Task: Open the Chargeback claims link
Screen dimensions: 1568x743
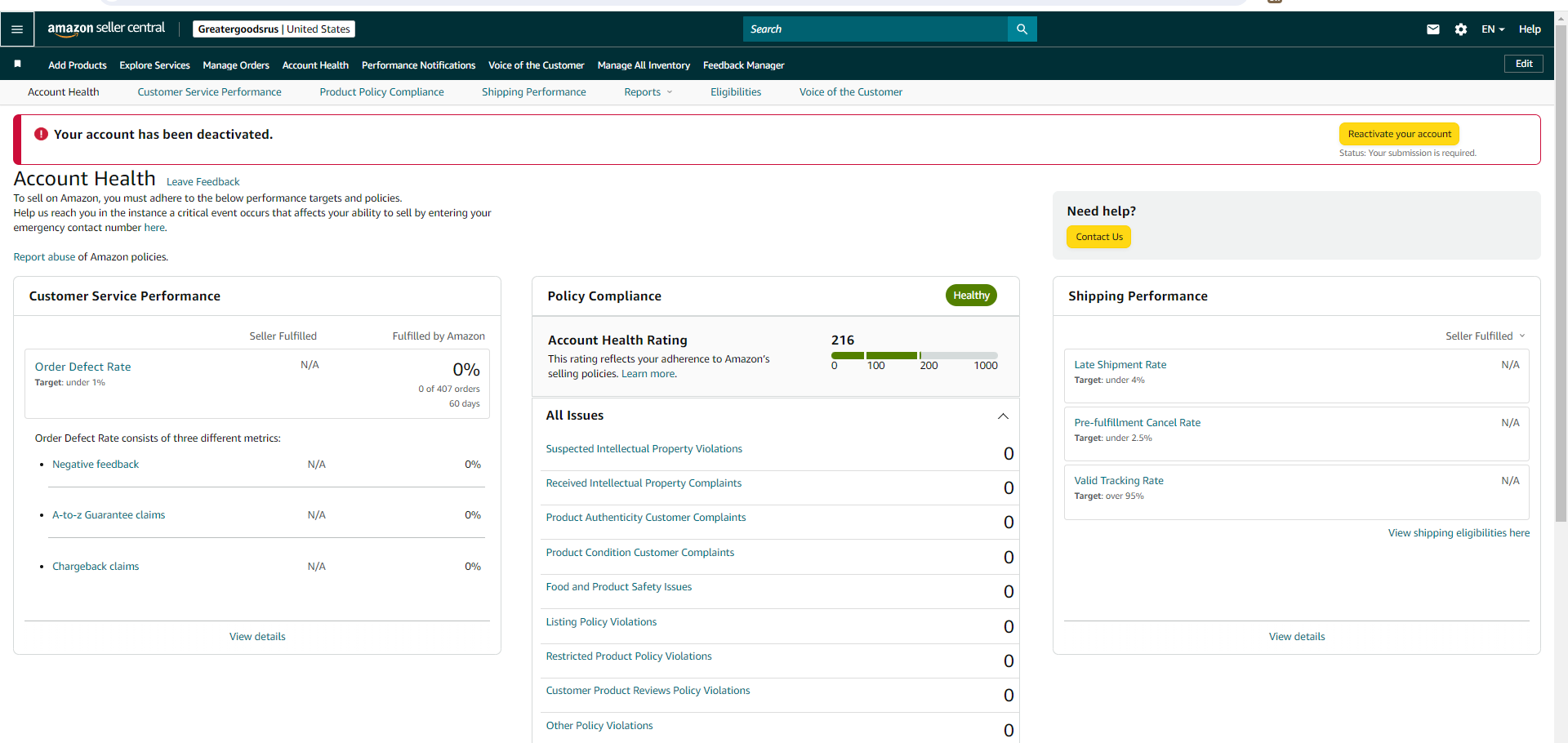Action: pyautogui.click(x=96, y=567)
